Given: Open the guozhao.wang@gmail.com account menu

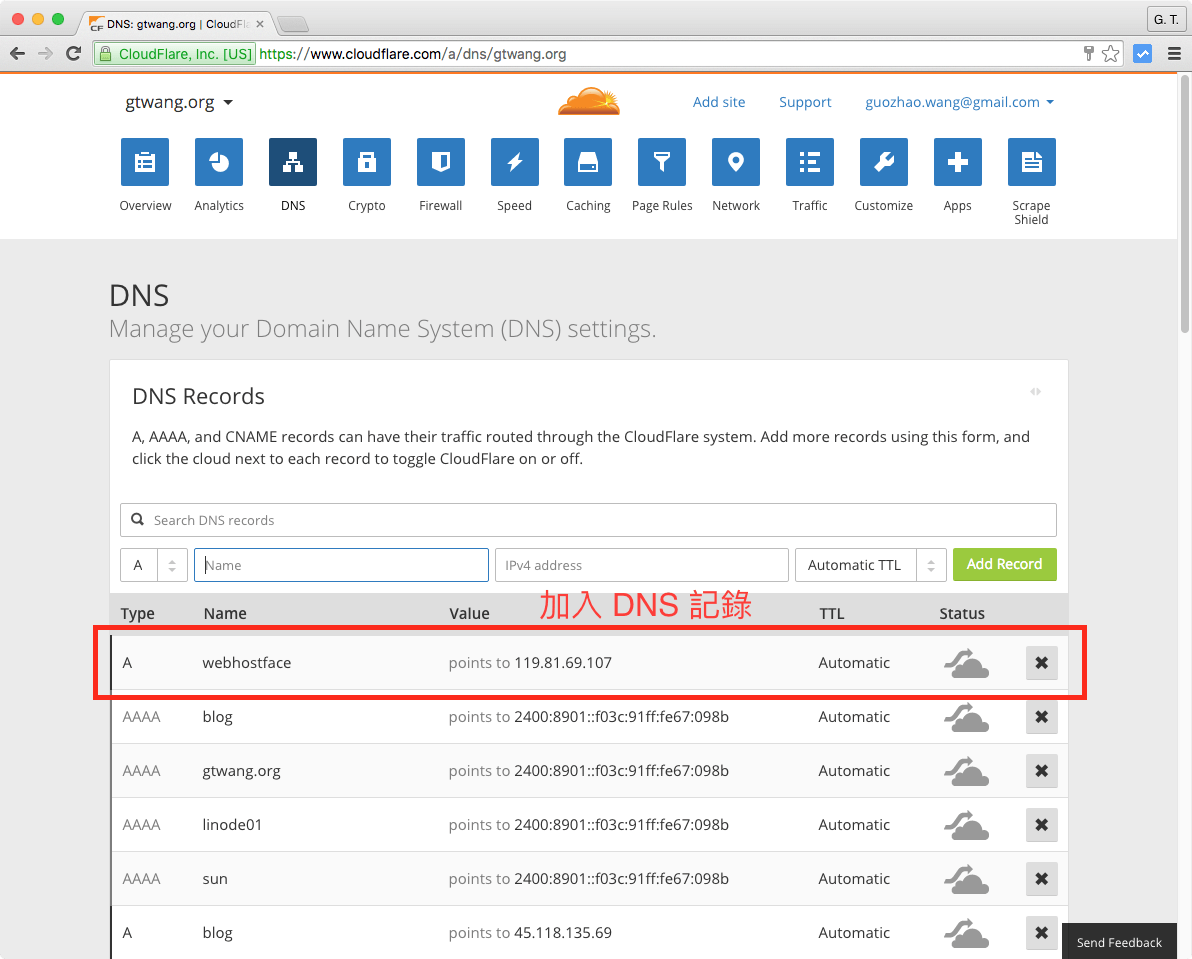Looking at the screenshot, I should (x=958, y=101).
